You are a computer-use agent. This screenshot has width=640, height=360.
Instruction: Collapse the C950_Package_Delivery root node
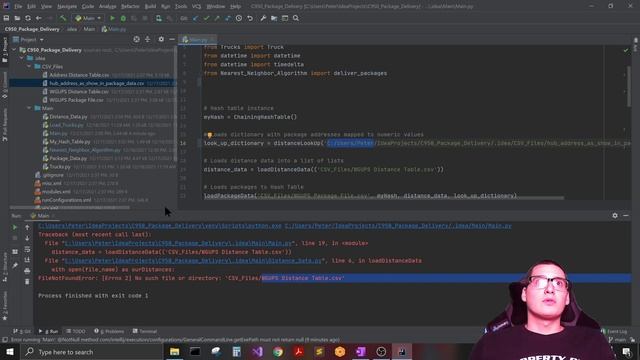tap(15, 50)
